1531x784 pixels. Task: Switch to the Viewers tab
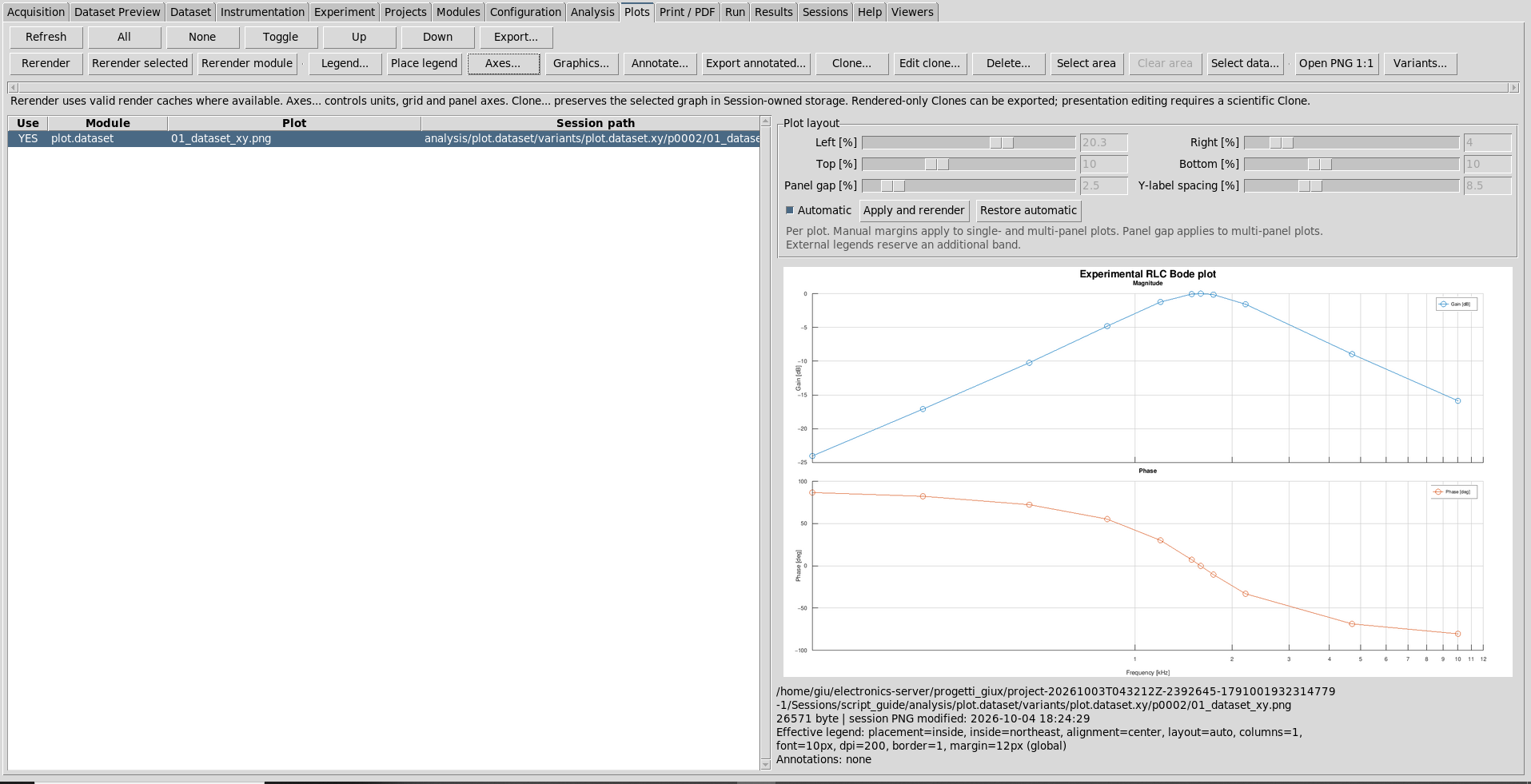(x=912, y=12)
